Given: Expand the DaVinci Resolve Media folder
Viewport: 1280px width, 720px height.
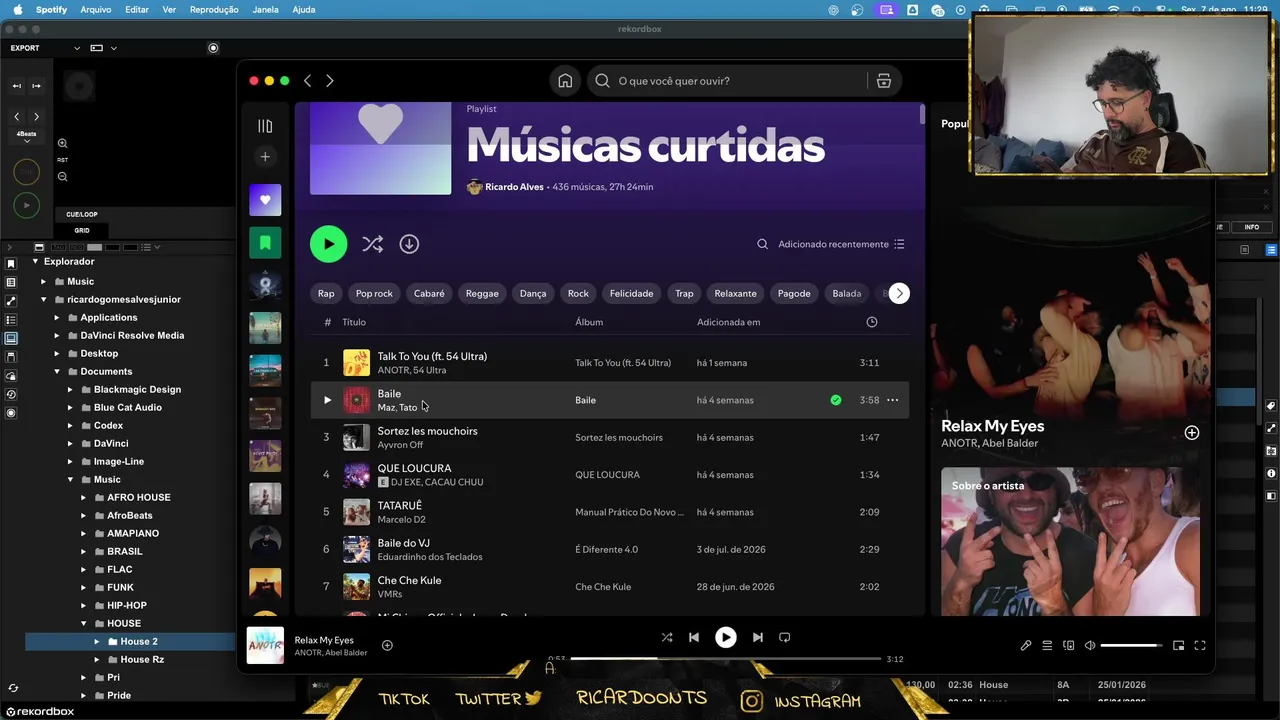Looking at the screenshot, I should tap(57, 336).
